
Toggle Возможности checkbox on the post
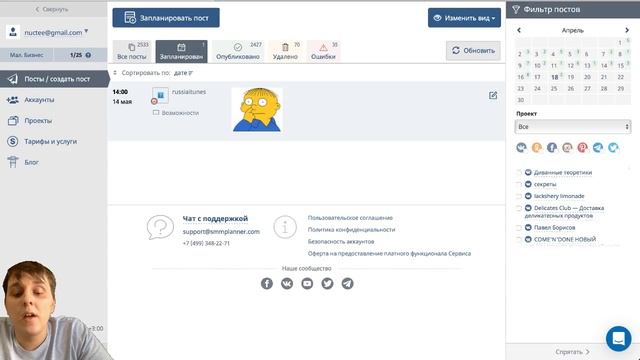point(156,113)
